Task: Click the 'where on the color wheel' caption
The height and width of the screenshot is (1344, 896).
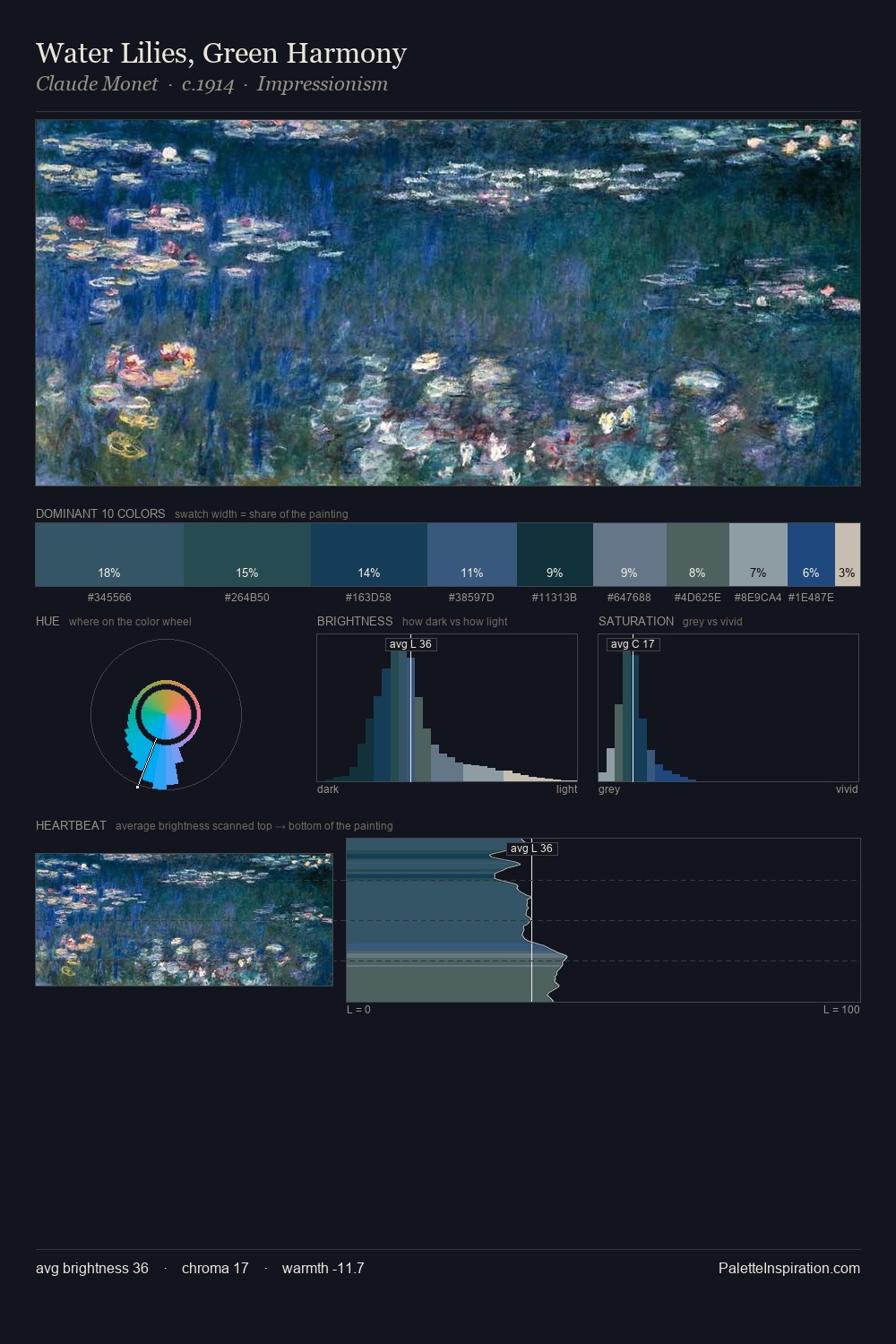Action: click(x=130, y=622)
